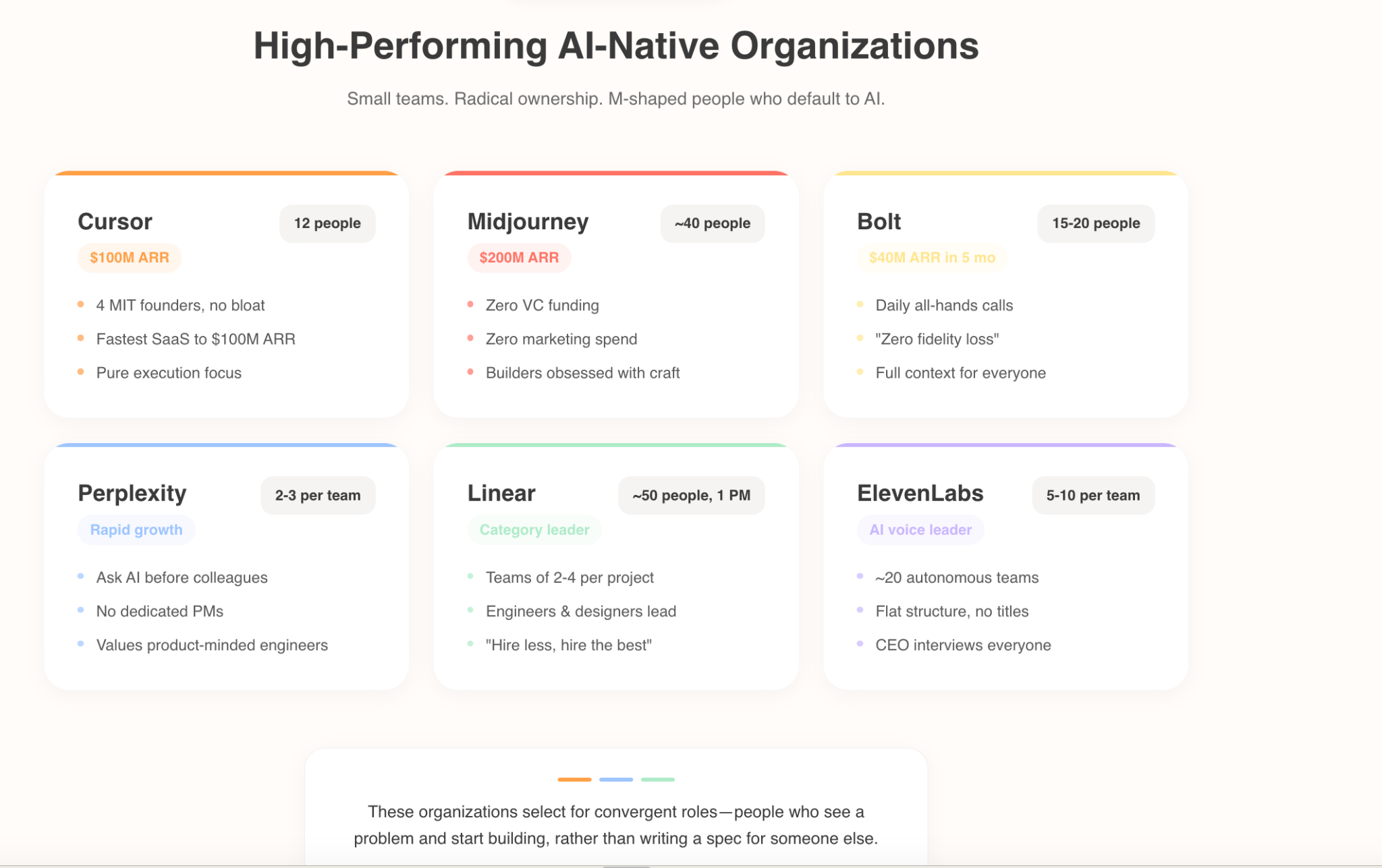Viewport: 1382px width, 868px height.
Task: Click the green dash above the summary text
Action: click(657, 780)
